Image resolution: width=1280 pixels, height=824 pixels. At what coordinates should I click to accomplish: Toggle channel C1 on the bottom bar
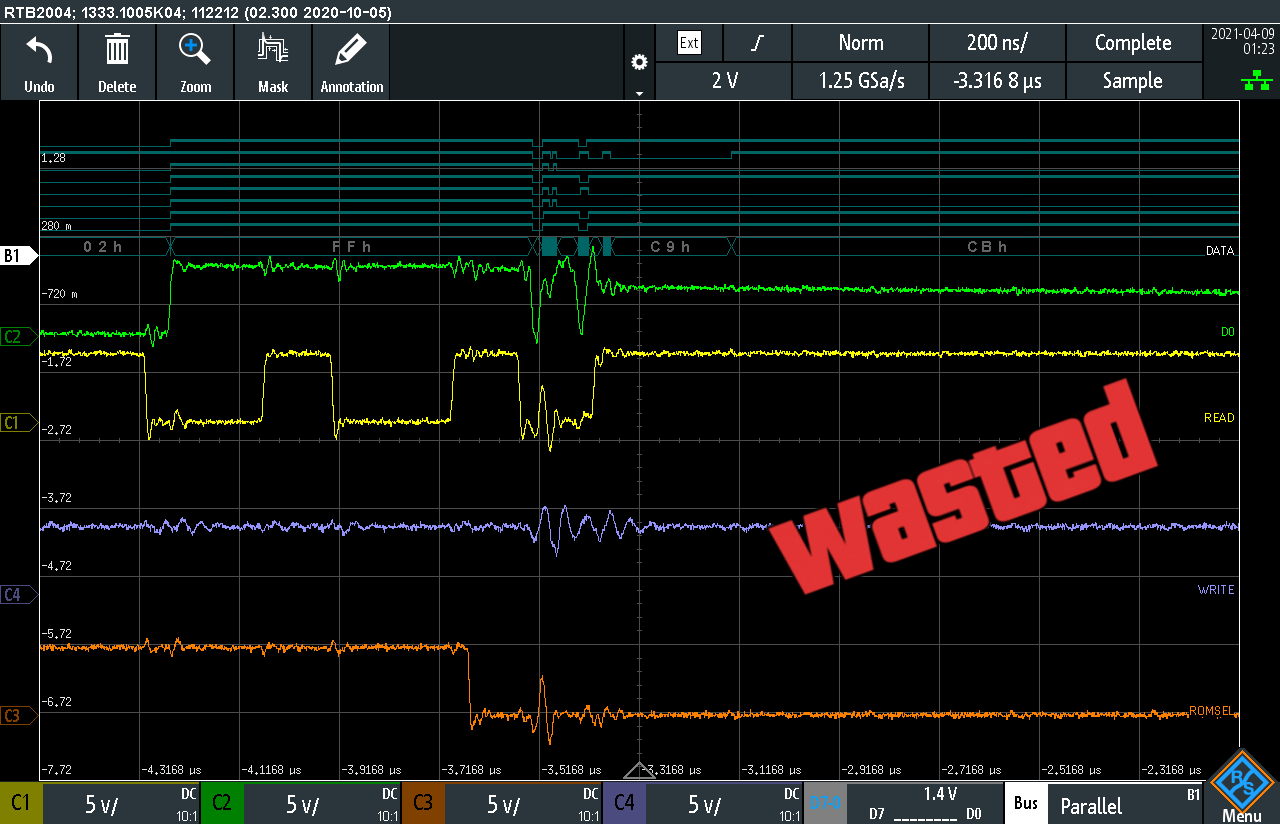20,804
